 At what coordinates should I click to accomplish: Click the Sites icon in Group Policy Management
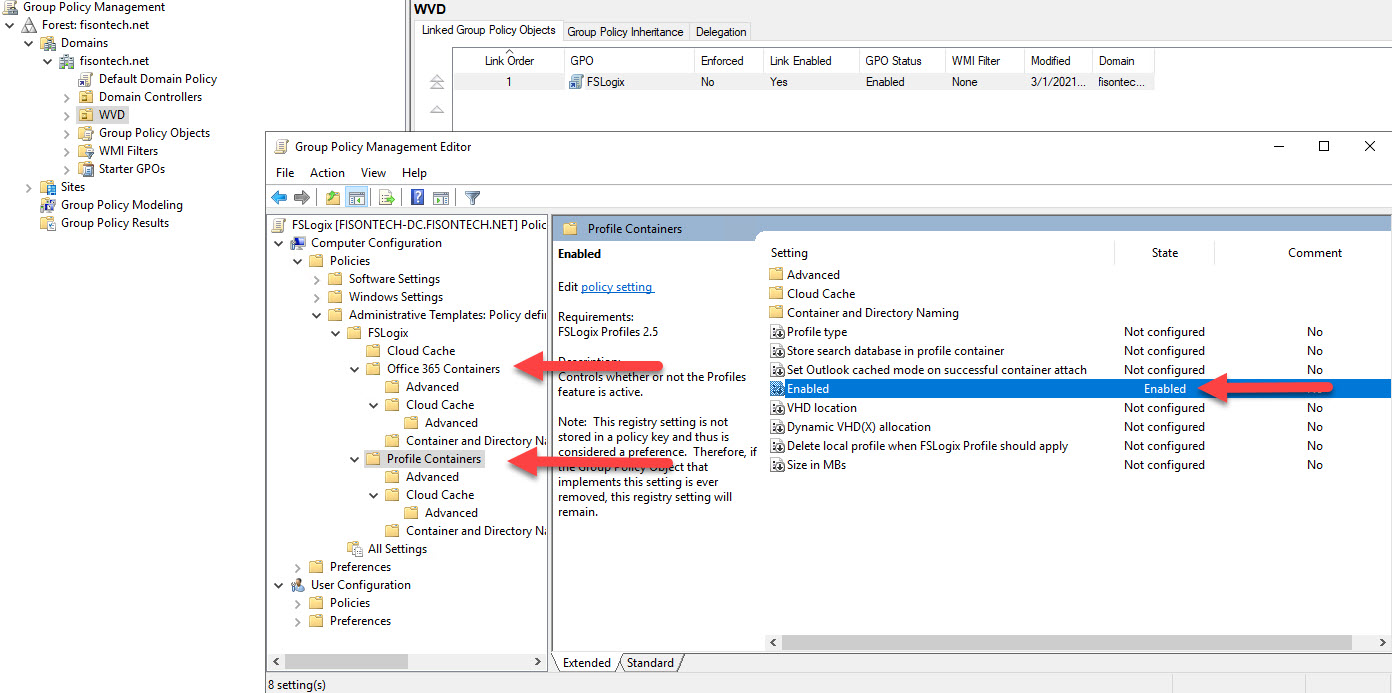point(48,187)
